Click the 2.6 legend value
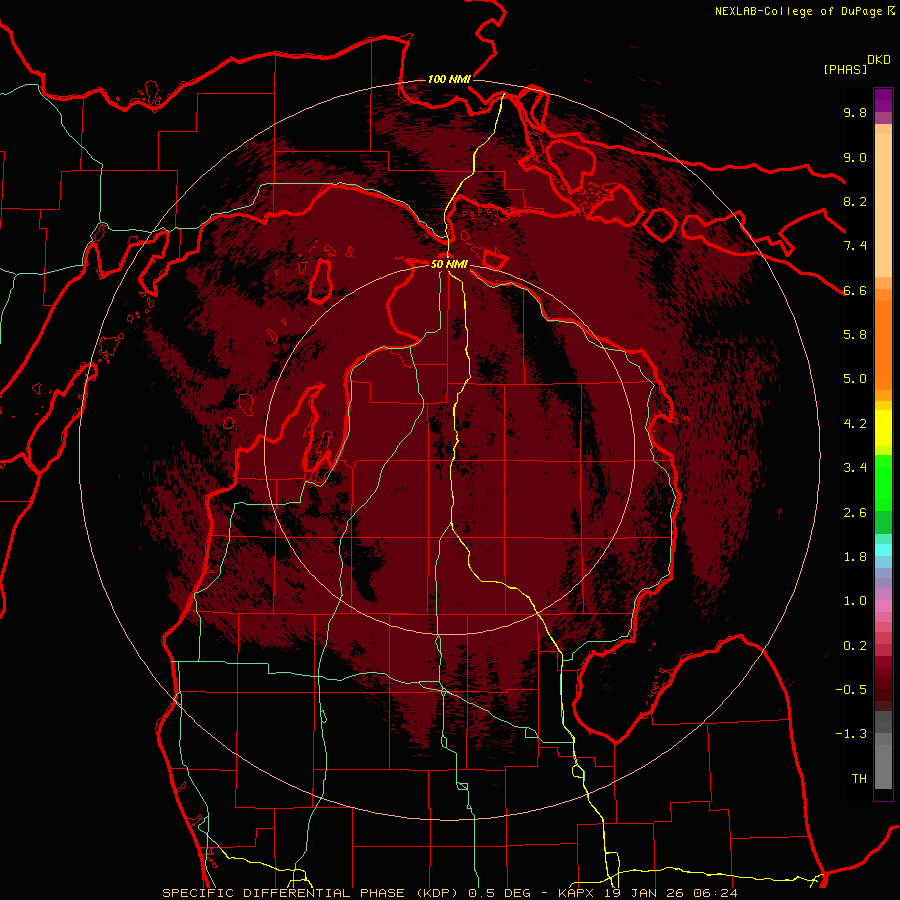The width and height of the screenshot is (900, 900). [x=855, y=513]
